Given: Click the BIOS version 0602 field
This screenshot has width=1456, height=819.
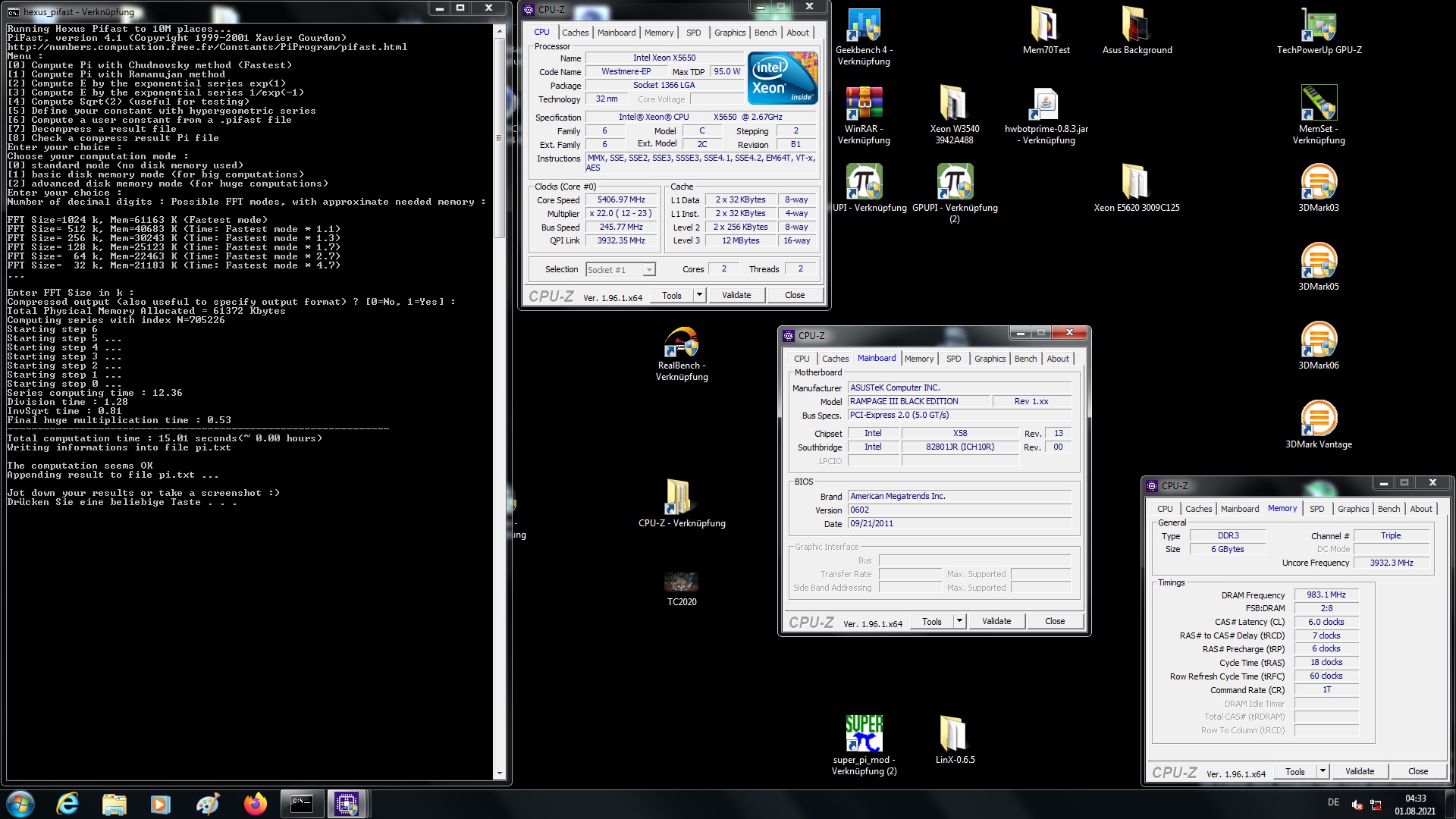Looking at the screenshot, I should click(x=959, y=510).
